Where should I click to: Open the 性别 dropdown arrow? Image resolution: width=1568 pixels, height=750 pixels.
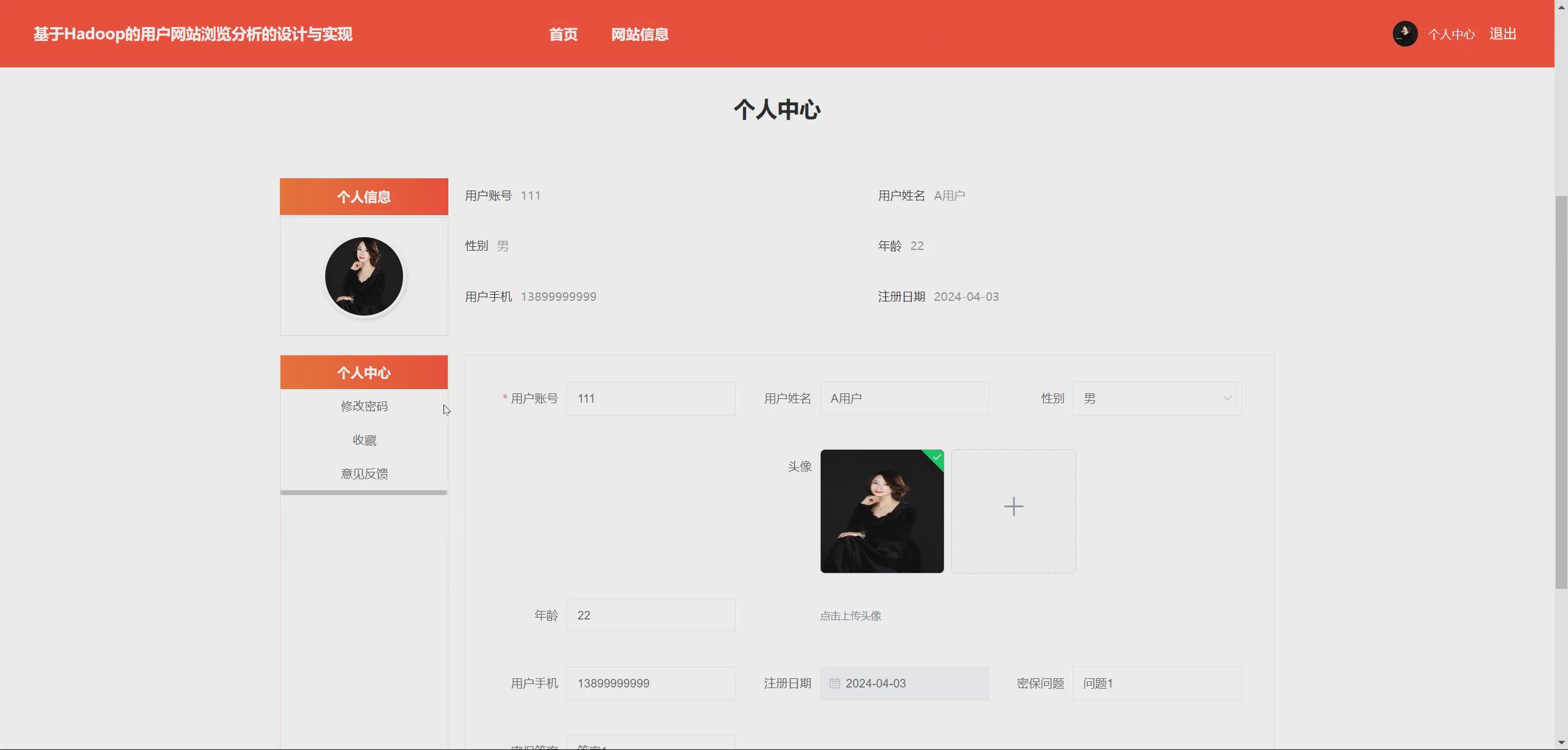pyautogui.click(x=1227, y=398)
